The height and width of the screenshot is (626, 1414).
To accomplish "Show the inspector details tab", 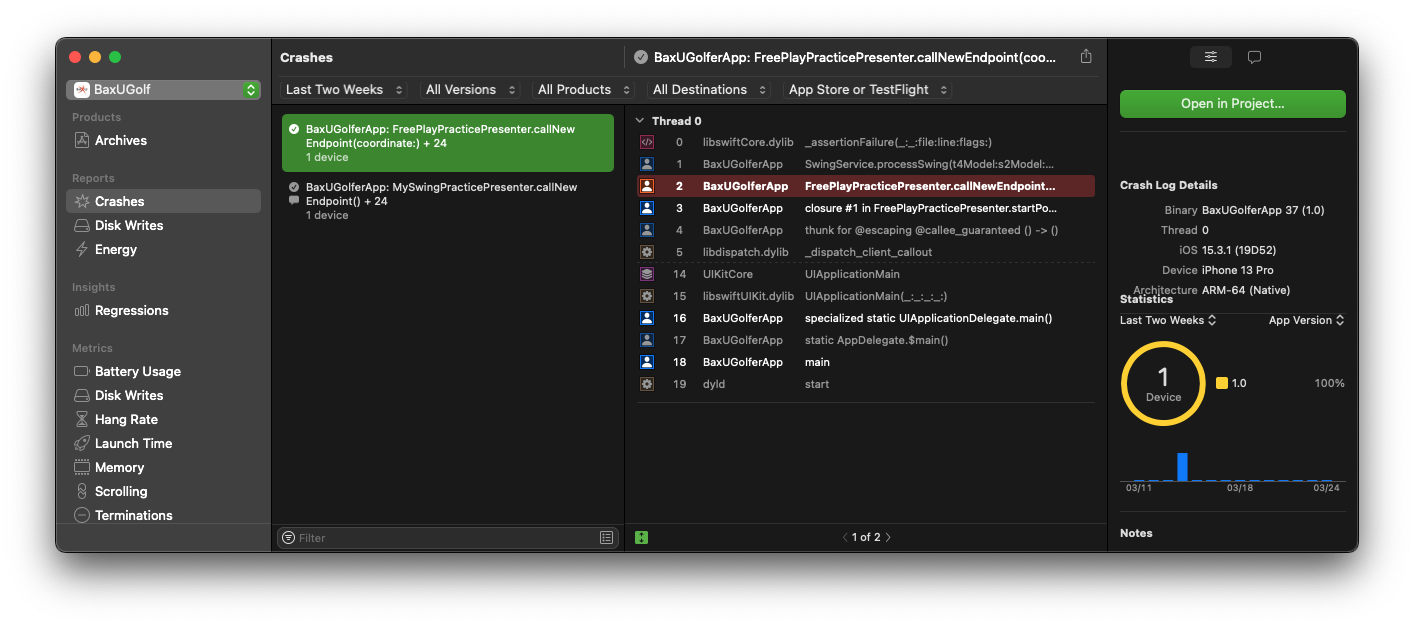I will [1211, 57].
